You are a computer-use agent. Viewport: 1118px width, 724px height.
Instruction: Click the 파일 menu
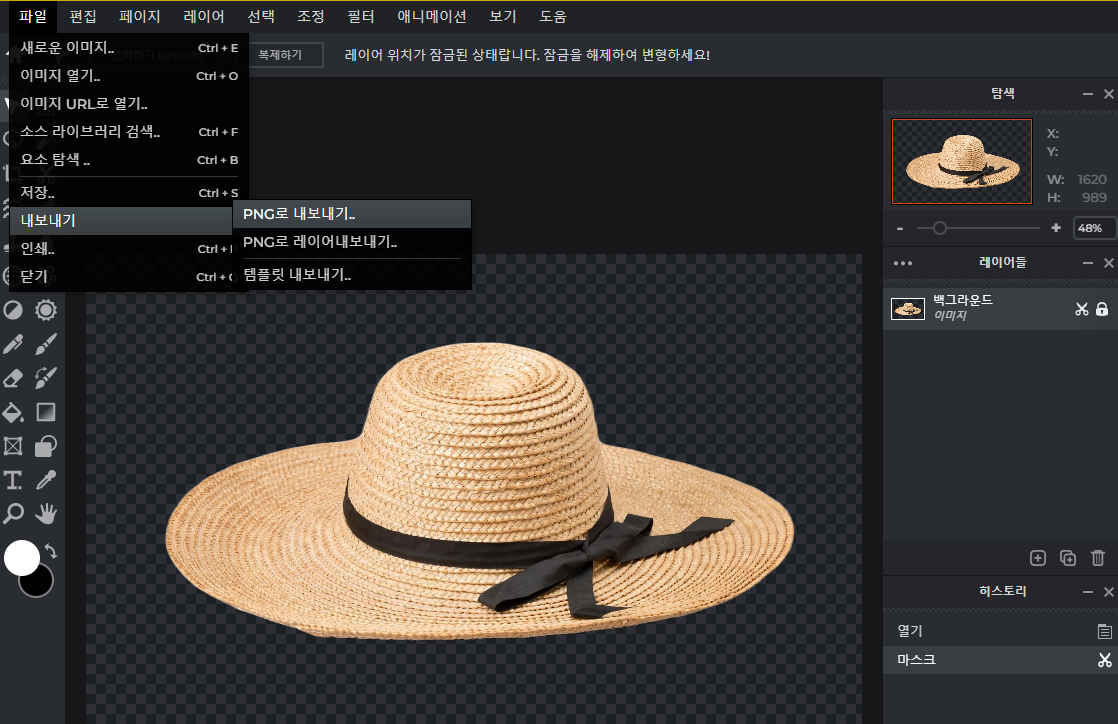click(x=33, y=16)
